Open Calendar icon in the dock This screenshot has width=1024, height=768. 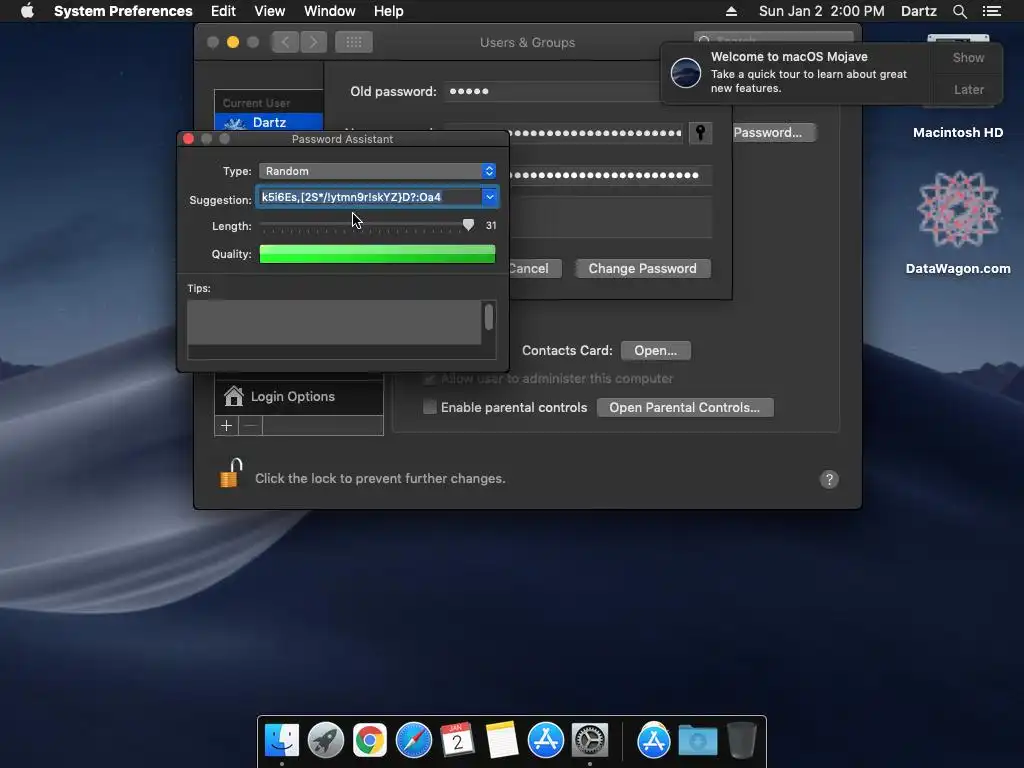(x=458, y=740)
